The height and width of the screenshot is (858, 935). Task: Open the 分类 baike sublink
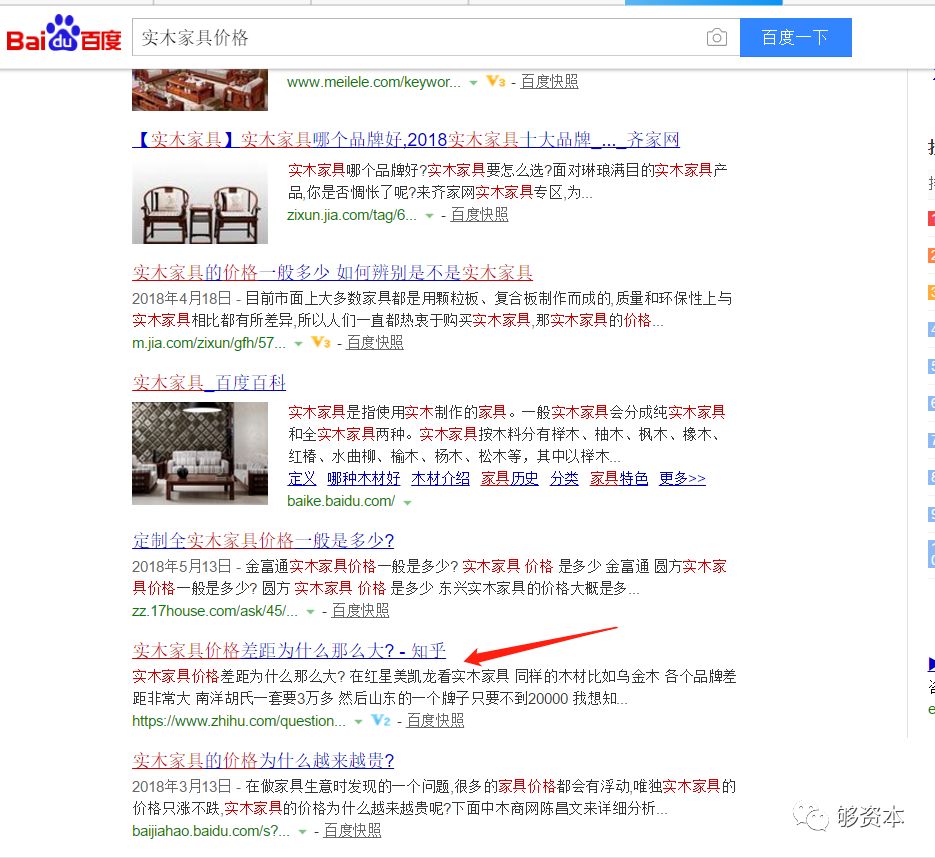(564, 478)
